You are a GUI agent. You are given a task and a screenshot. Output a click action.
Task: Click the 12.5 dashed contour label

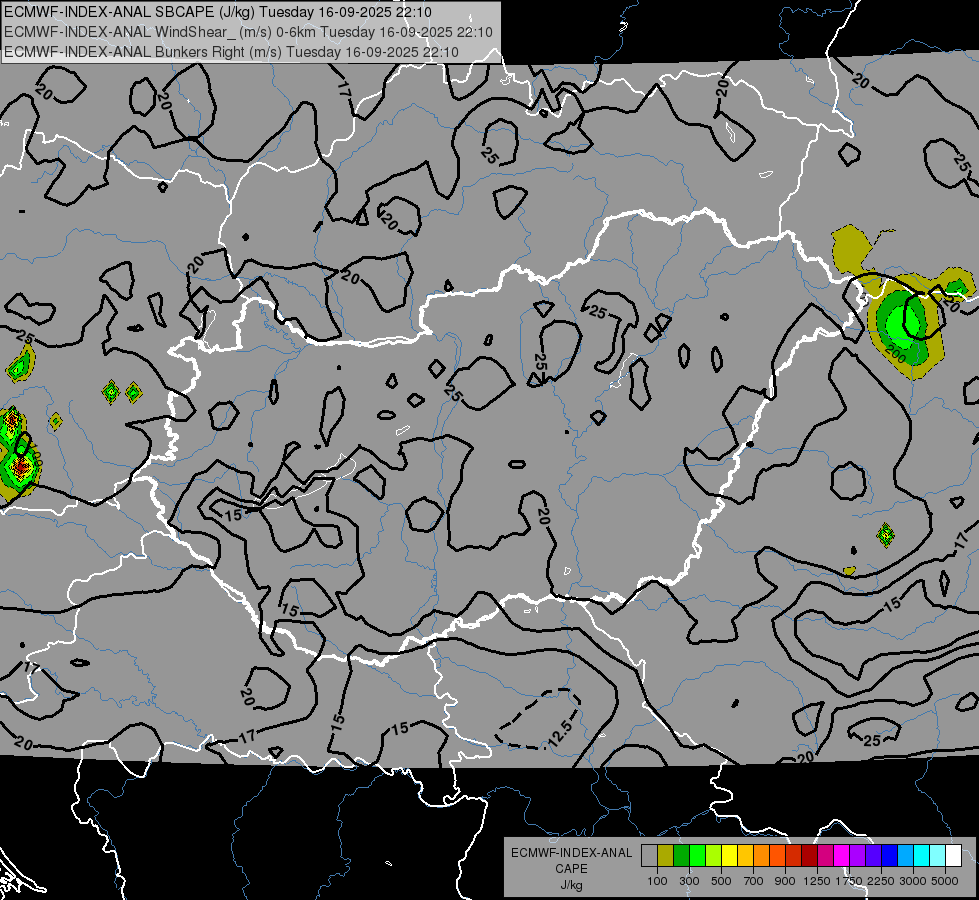pyautogui.click(x=559, y=734)
